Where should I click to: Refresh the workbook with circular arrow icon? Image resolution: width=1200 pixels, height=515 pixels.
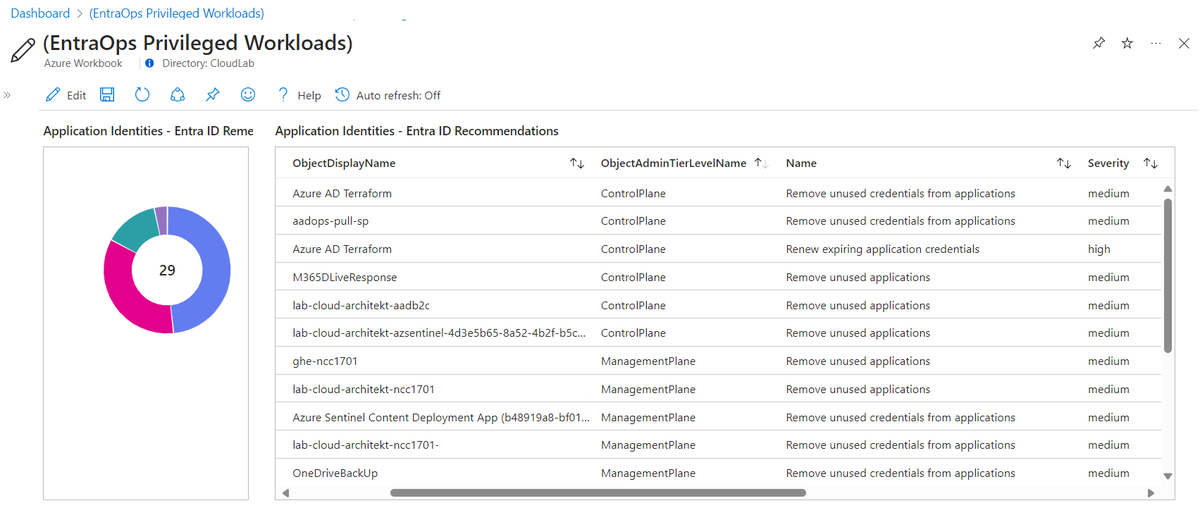(x=142, y=95)
